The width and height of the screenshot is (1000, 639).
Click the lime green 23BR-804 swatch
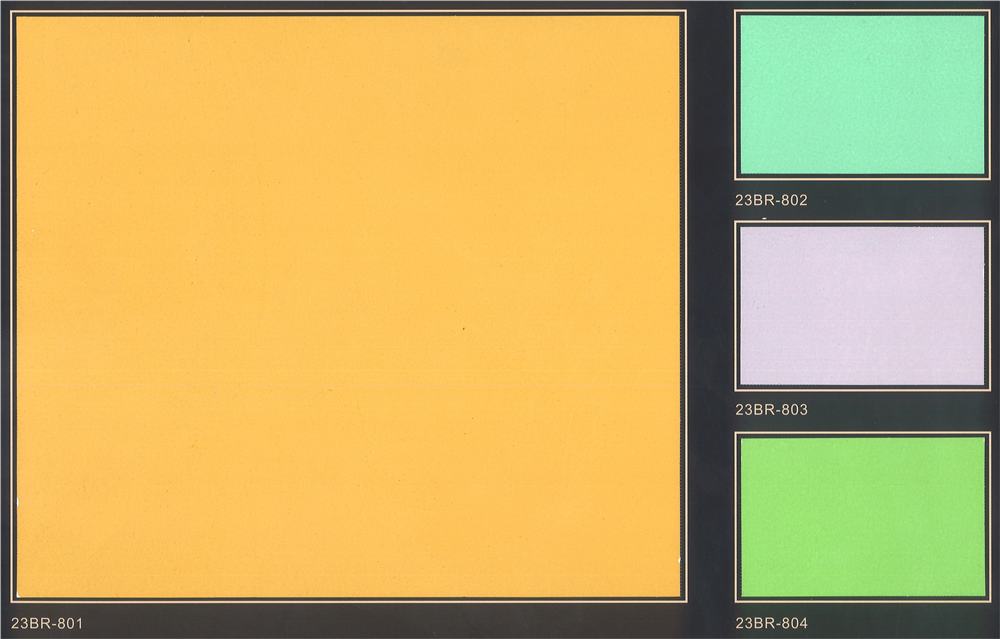click(862, 516)
